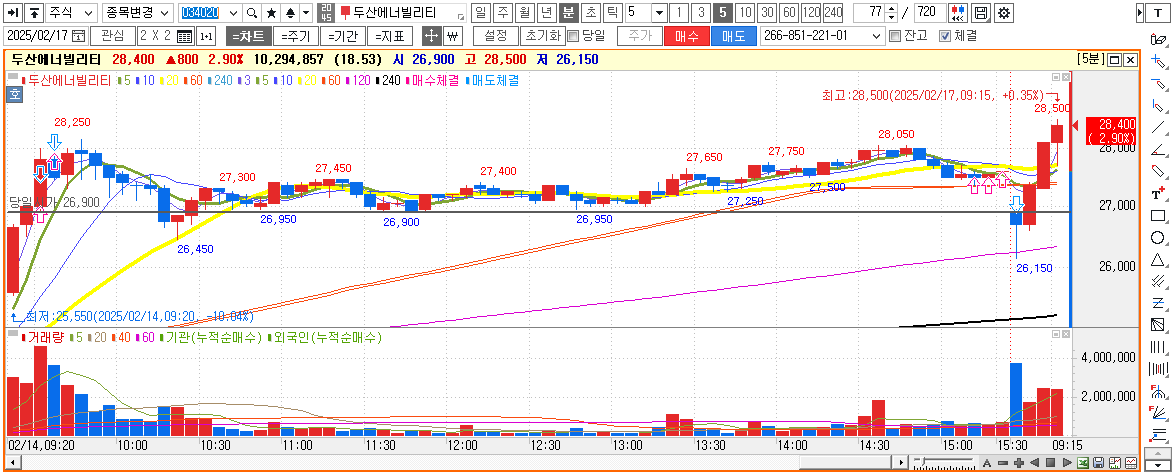Click the 720 total bars input field

pyautogui.click(x=929, y=13)
